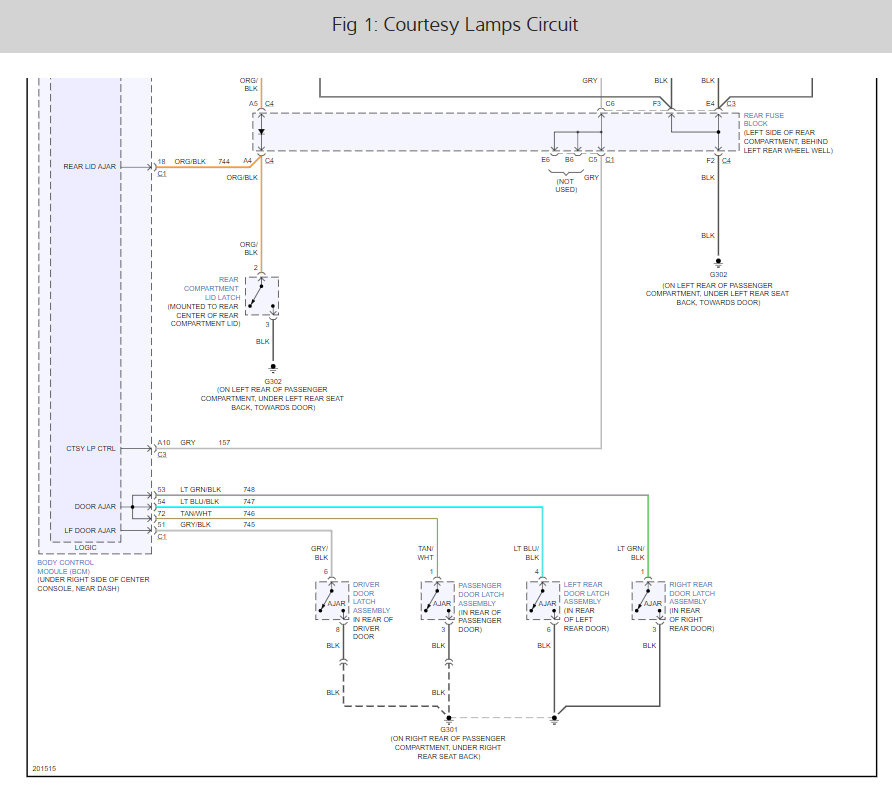The height and width of the screenshot is (789, 892).
Task: Click the 'F3' terminal label
Action: coord(657,104)
